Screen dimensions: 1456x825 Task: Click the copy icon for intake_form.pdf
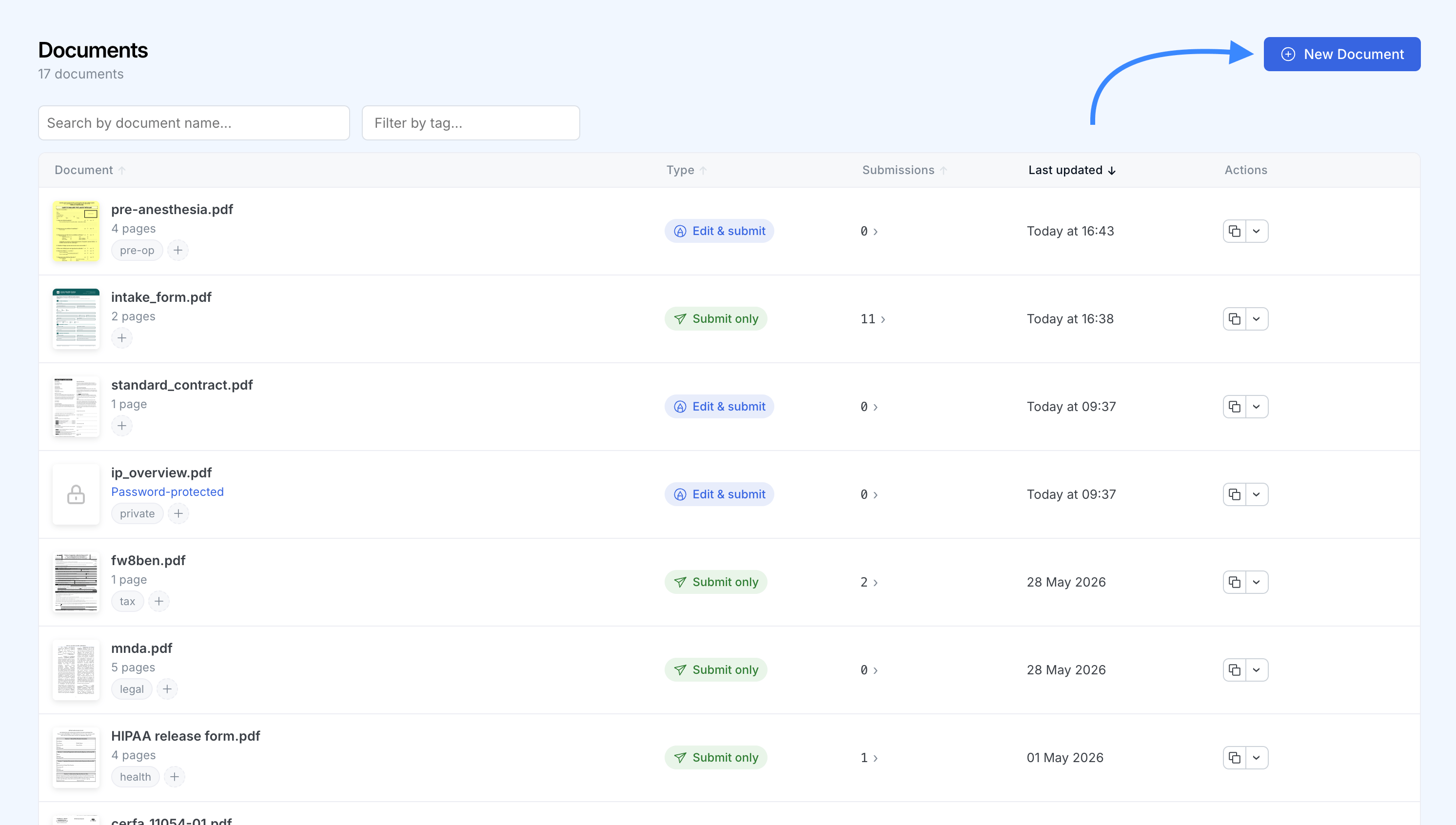(x=1235, y=319)
